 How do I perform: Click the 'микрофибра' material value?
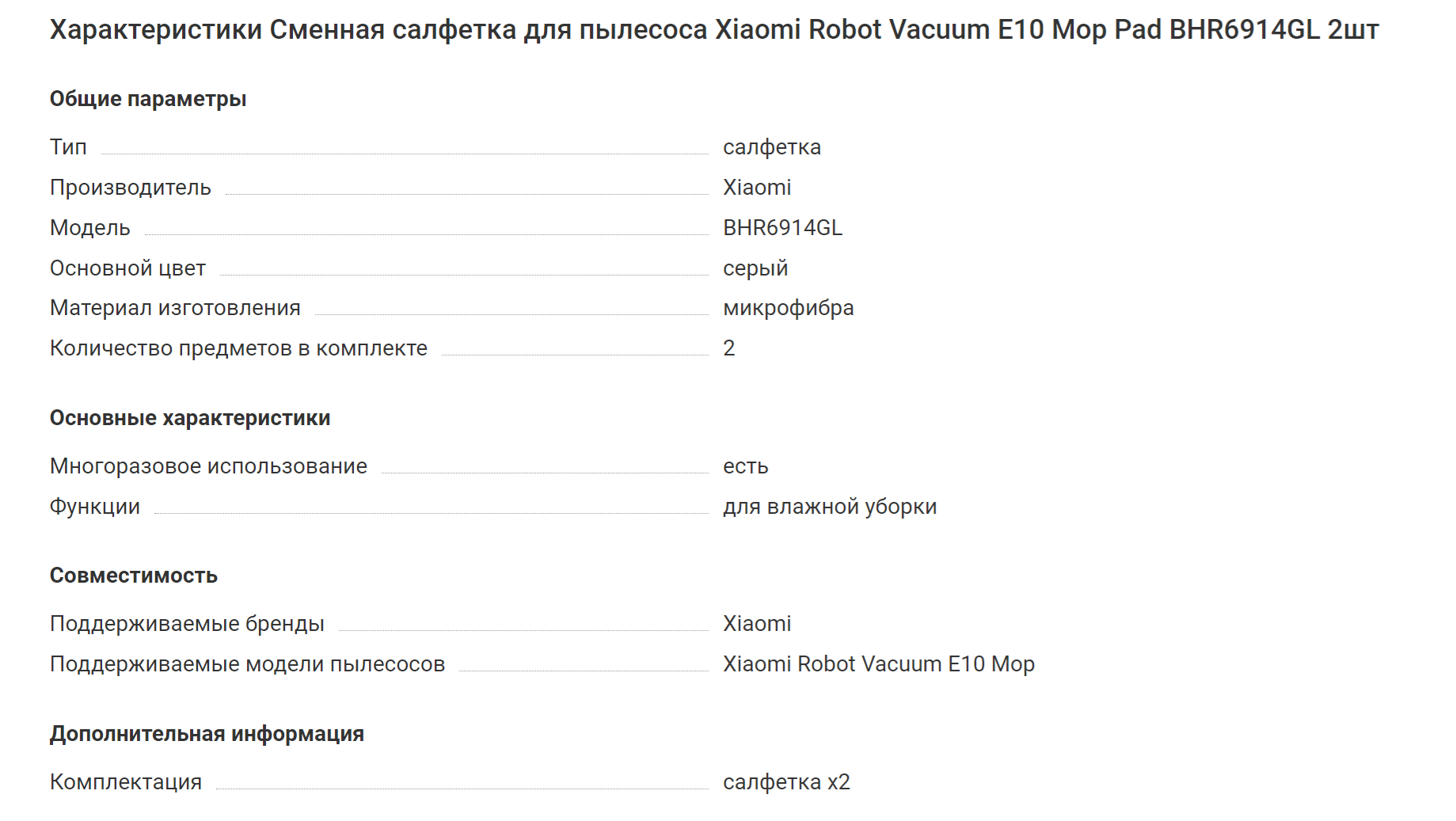coord(789,308)
